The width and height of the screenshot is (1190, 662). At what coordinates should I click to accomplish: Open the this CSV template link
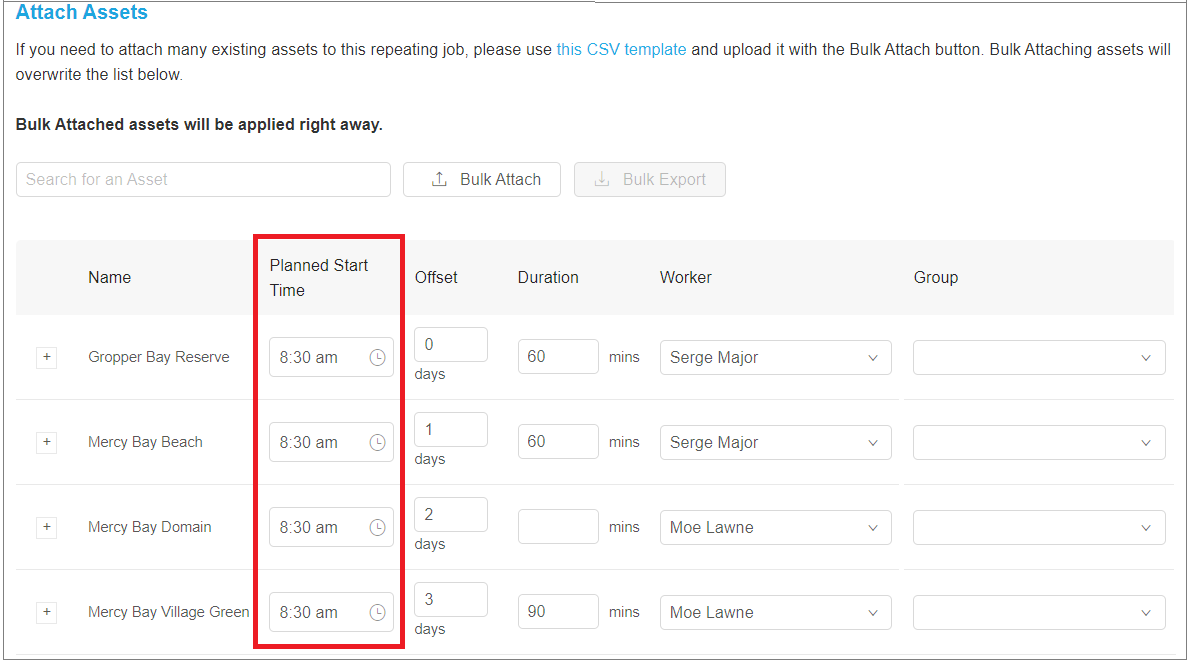pyautogui.click(x=621, y=49)
